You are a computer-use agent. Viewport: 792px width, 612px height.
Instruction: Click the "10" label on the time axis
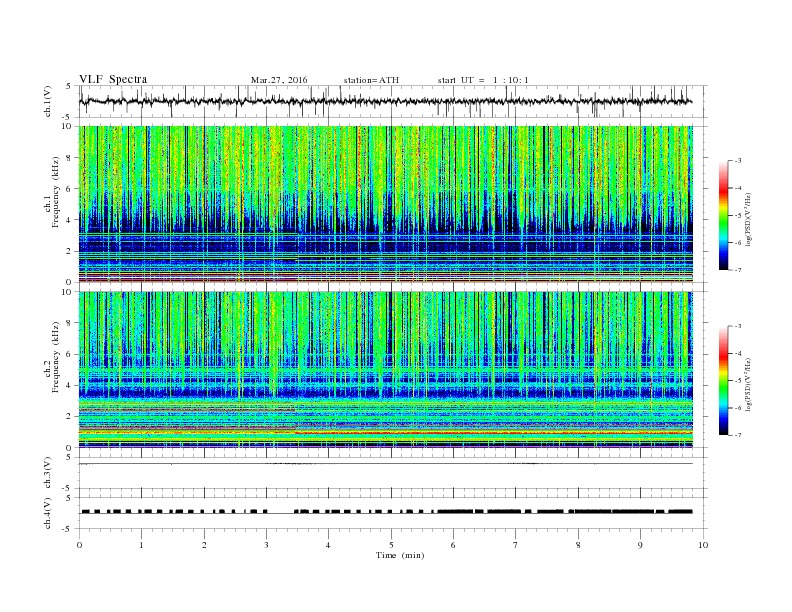(703, 545)
